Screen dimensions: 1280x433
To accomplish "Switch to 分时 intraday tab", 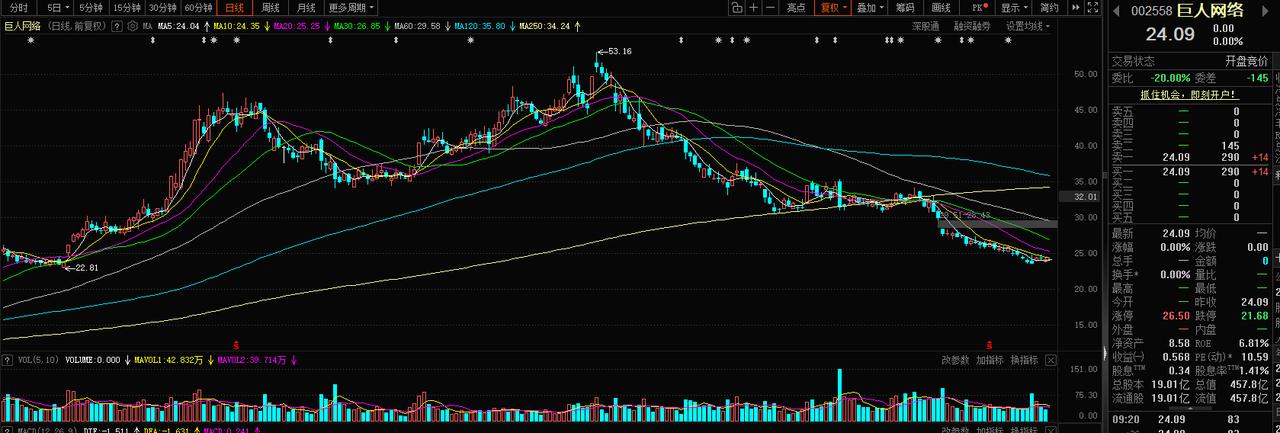I will [x=18, y=7].
